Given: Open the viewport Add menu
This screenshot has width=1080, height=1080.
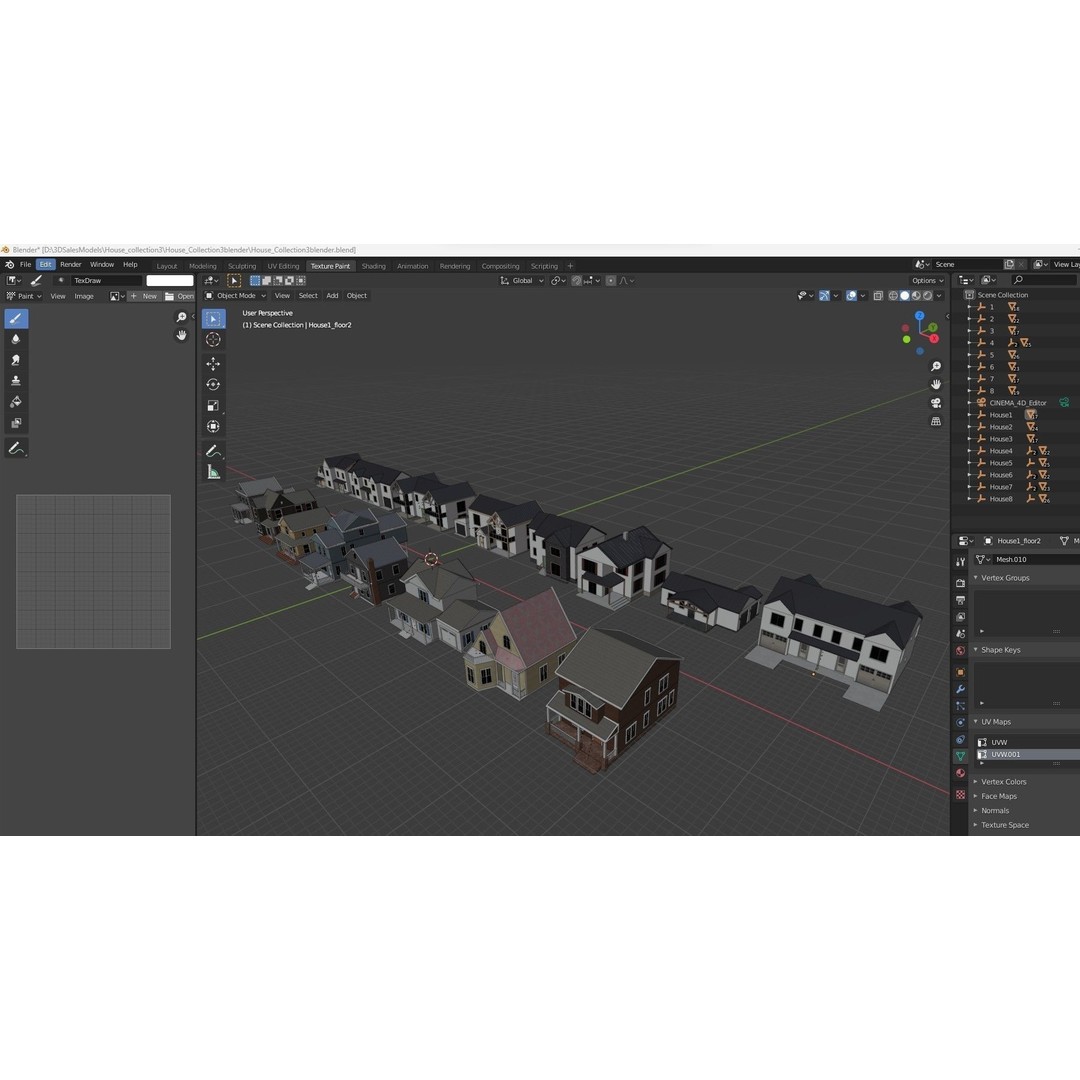Looking at the screenshot, I should [x=332, y=295].
